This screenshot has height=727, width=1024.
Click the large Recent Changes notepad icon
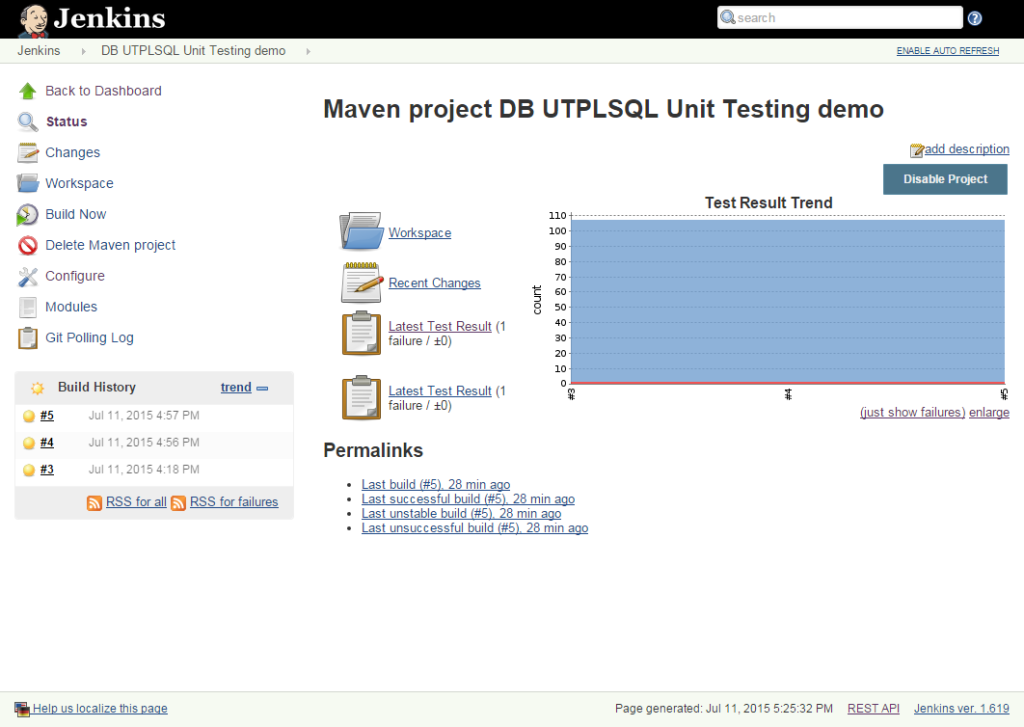[x=361, y=282]
